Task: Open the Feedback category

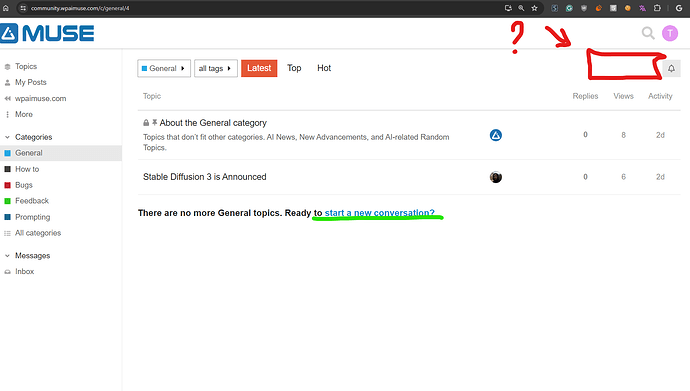Action: pos(32,201)
